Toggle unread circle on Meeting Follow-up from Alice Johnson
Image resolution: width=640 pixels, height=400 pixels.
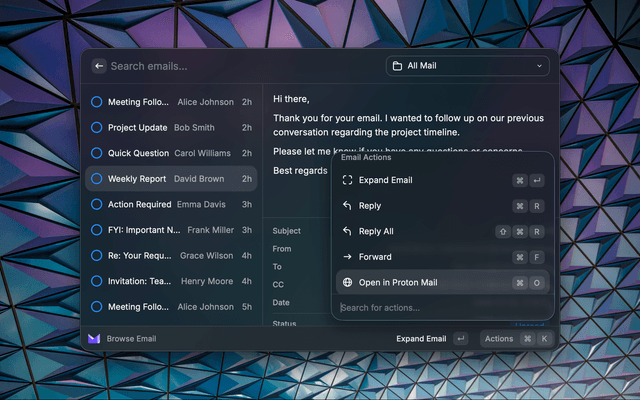97,102
